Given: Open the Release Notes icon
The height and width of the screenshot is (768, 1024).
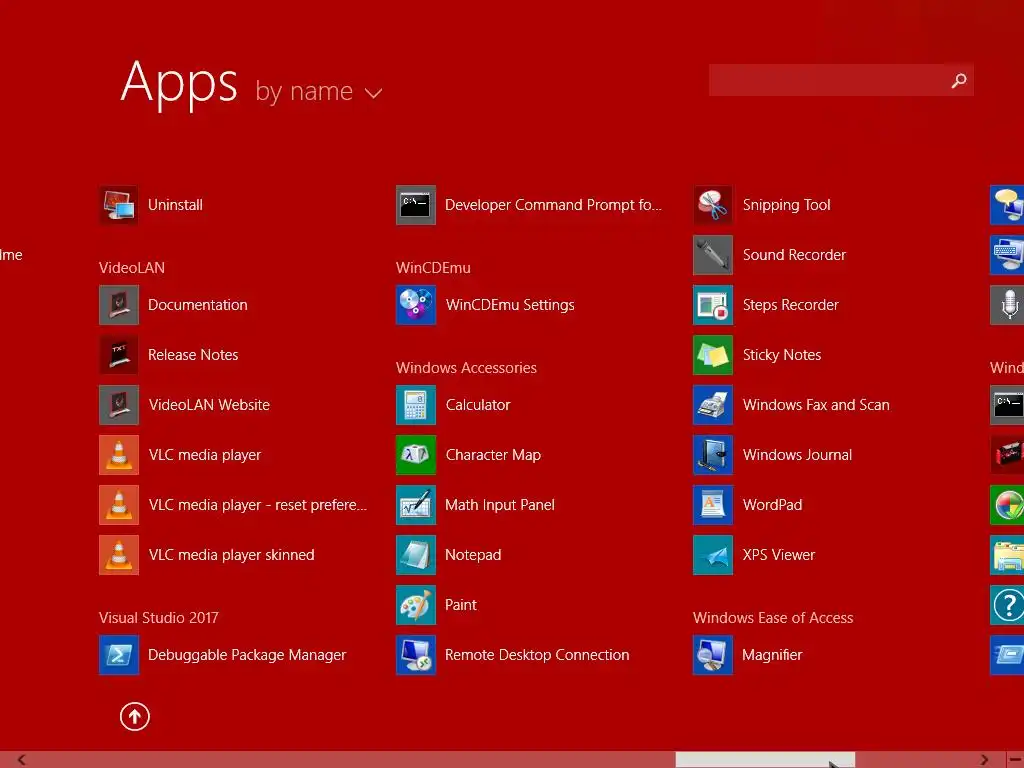Looking at the screenshot, I should 118,355.
